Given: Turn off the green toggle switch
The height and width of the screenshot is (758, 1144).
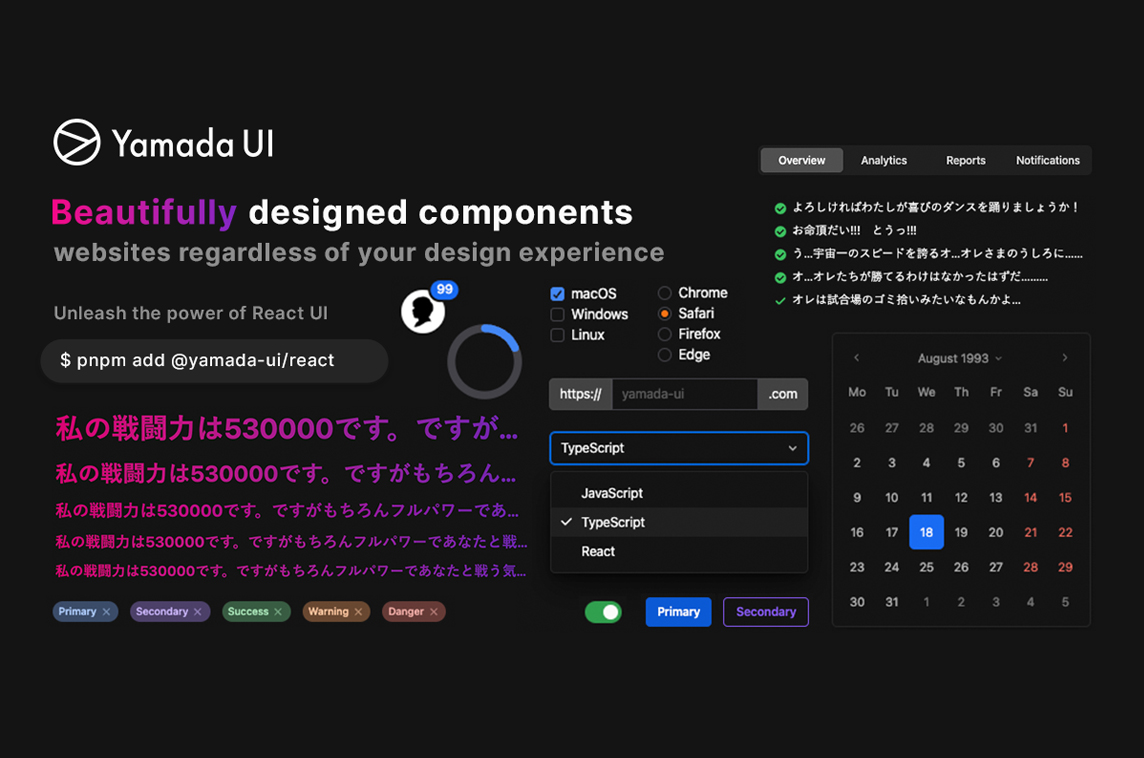Looking at the screenshot, I should click(603, 612).
